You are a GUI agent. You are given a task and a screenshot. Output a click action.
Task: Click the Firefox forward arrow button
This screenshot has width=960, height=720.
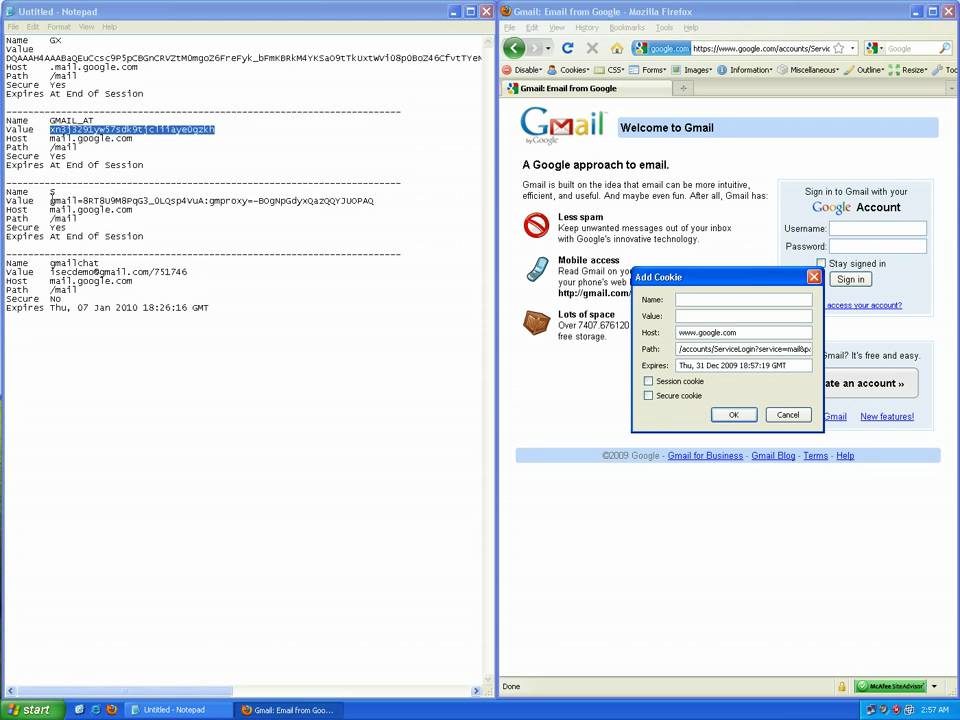pyautogui.click(x=535, y=48)
